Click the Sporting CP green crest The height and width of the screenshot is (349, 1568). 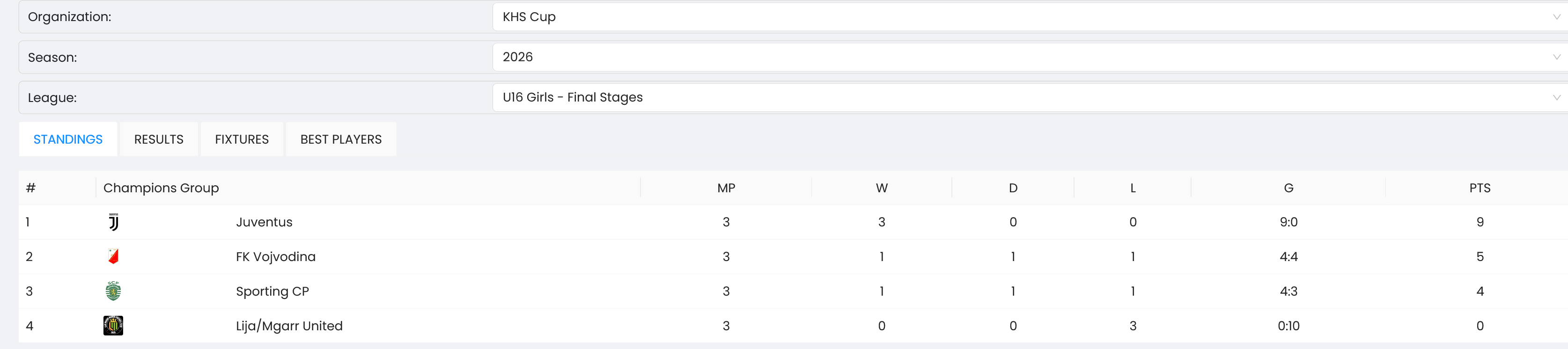point(113,291)
